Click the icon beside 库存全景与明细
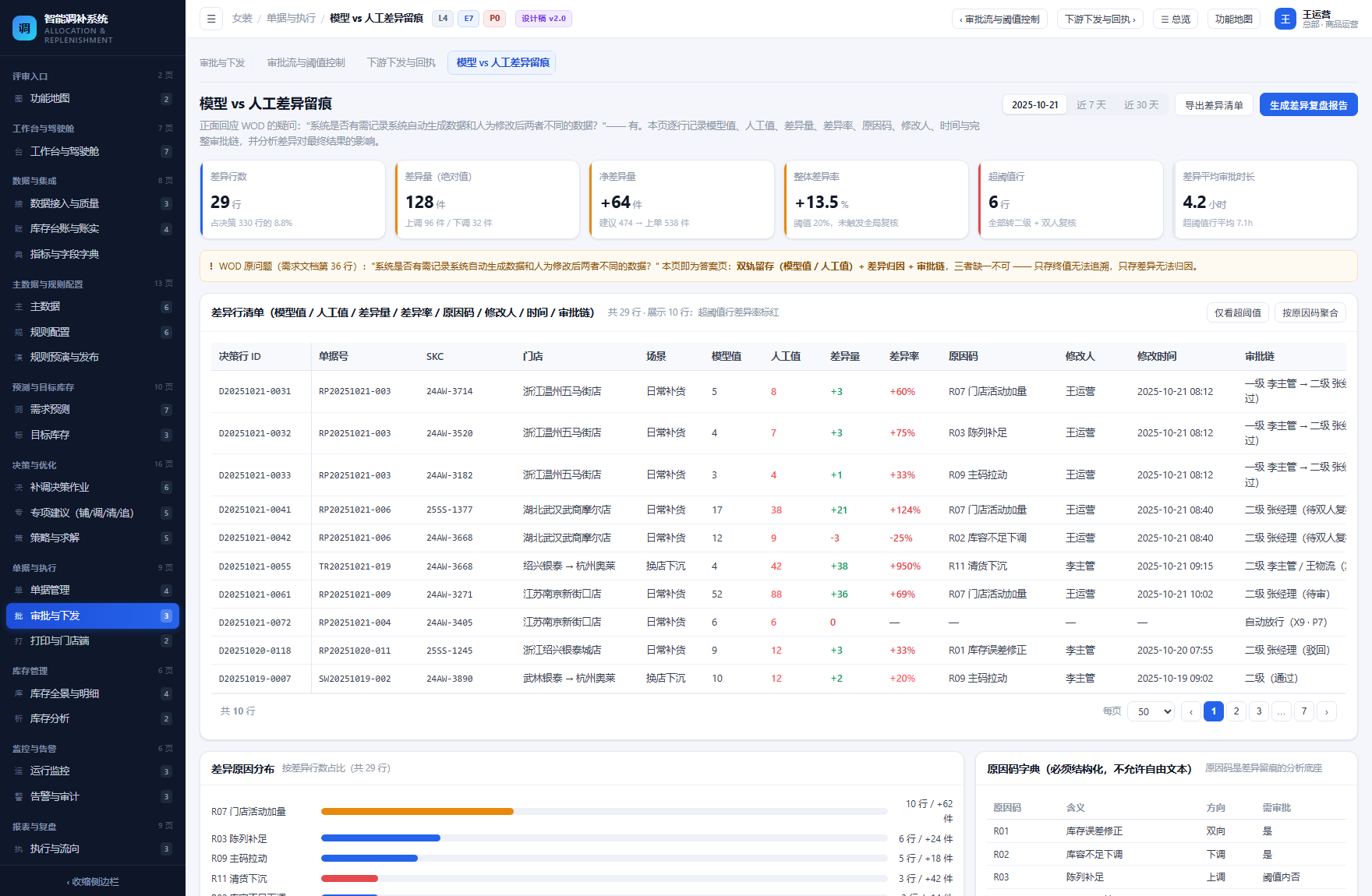 [x=19, y=694]
